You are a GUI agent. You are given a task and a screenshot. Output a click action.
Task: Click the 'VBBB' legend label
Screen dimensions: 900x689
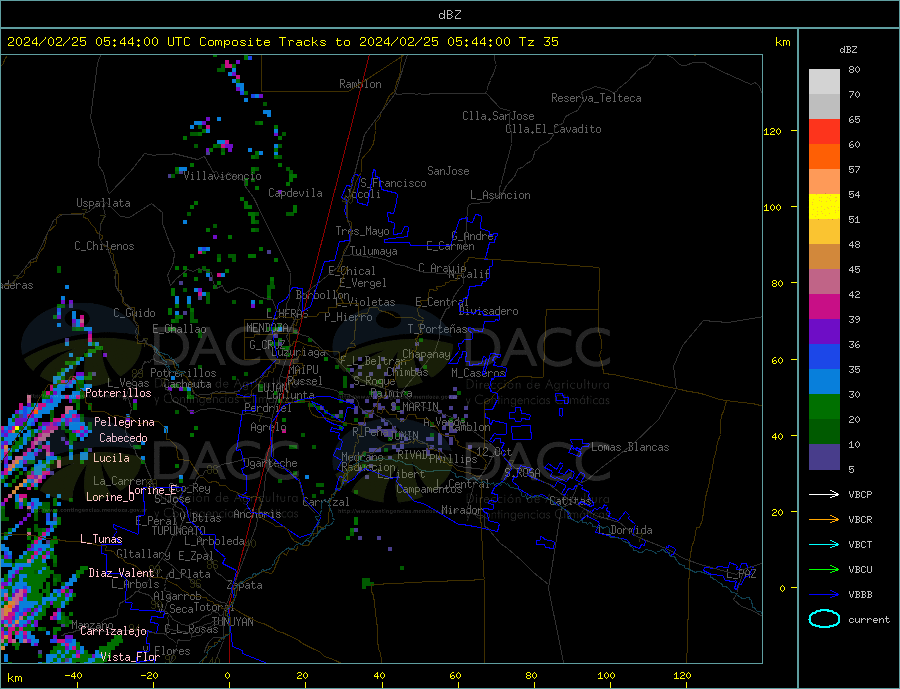click(x=860, y=594)
